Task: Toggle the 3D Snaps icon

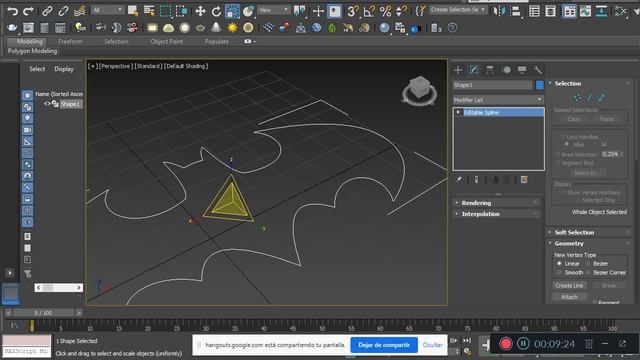Action: point(352,11)
